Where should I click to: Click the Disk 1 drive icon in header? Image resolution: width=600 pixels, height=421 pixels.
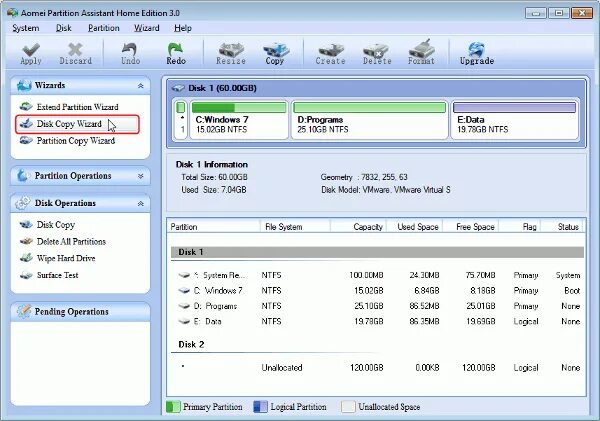[178, 88]
